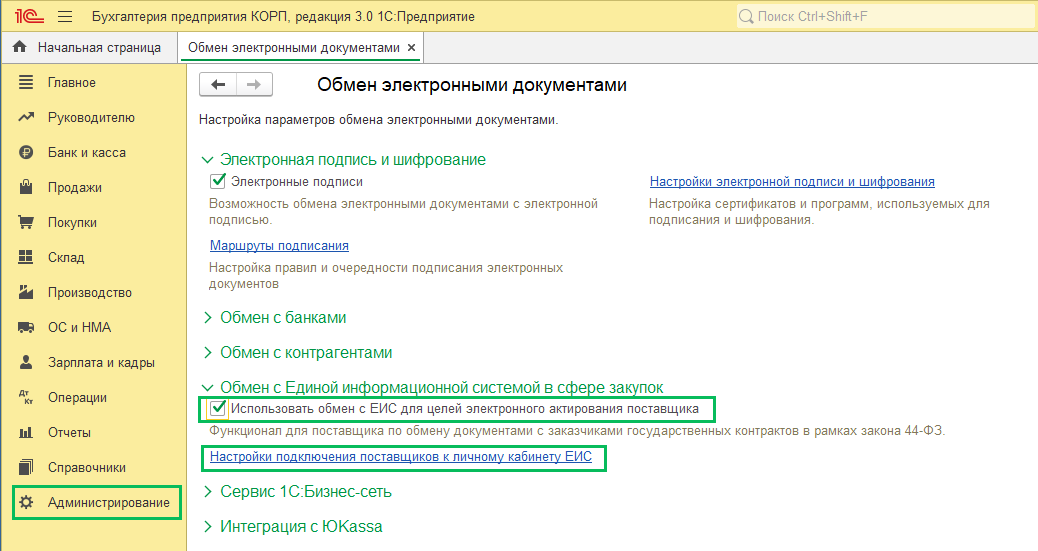Open the Отчеты menu section
The height and width of the screenshot is (551, 1038).
[x=70, y=432]
